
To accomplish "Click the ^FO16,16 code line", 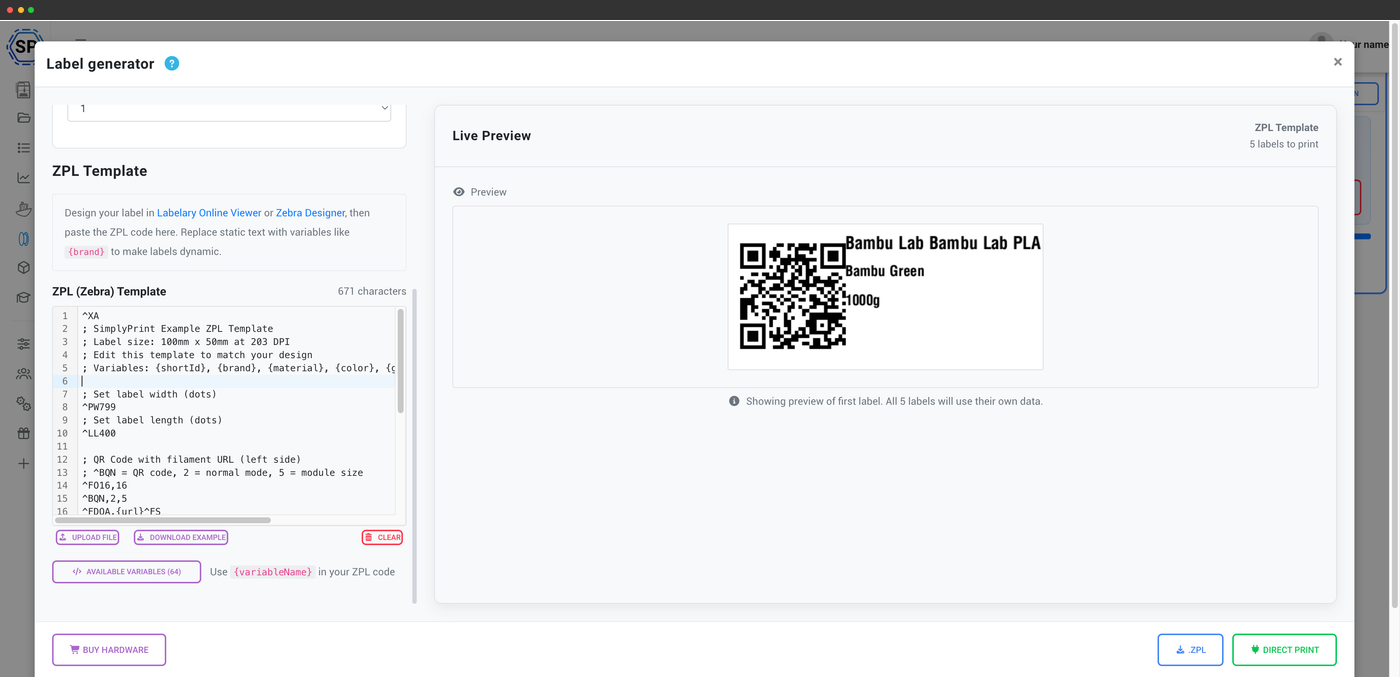I will 105,485.
